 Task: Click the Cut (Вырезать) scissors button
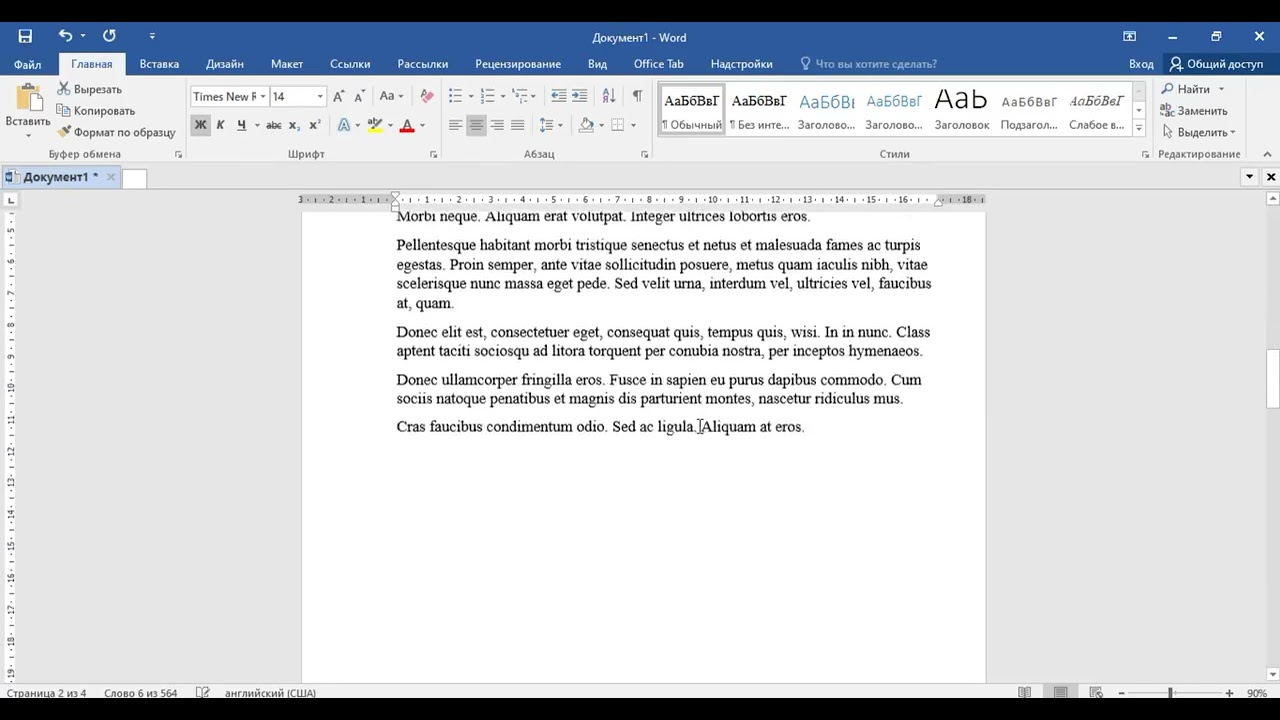(90, 89)
